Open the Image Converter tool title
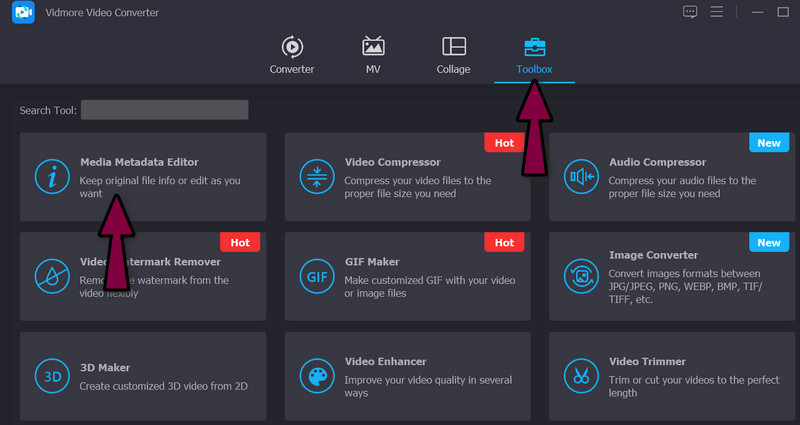The width and height of the screenshot is (800, 425). (x=653, y=255)
